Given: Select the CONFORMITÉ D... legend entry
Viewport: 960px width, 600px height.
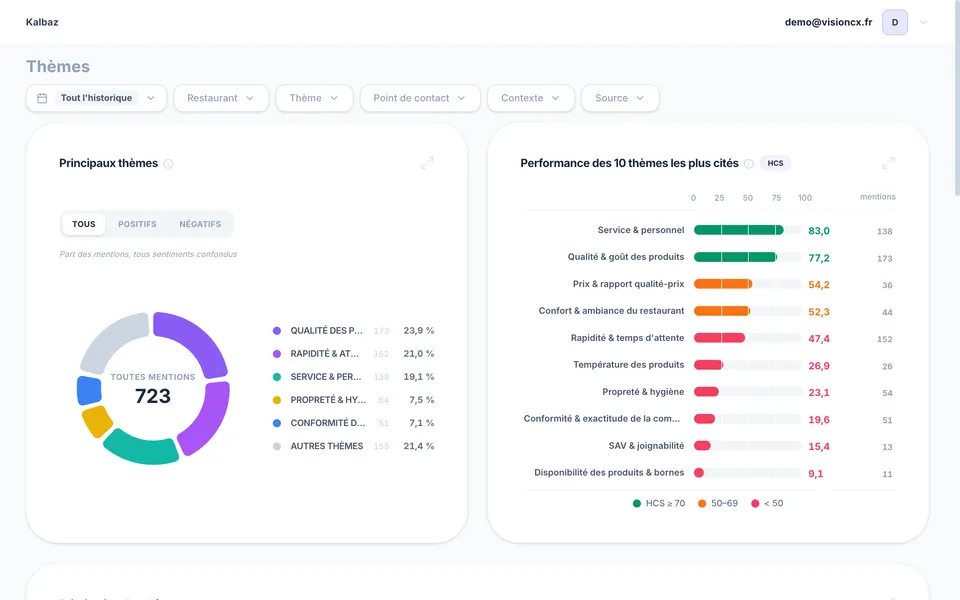Looking at the screenshot, I should pos(353,423).
